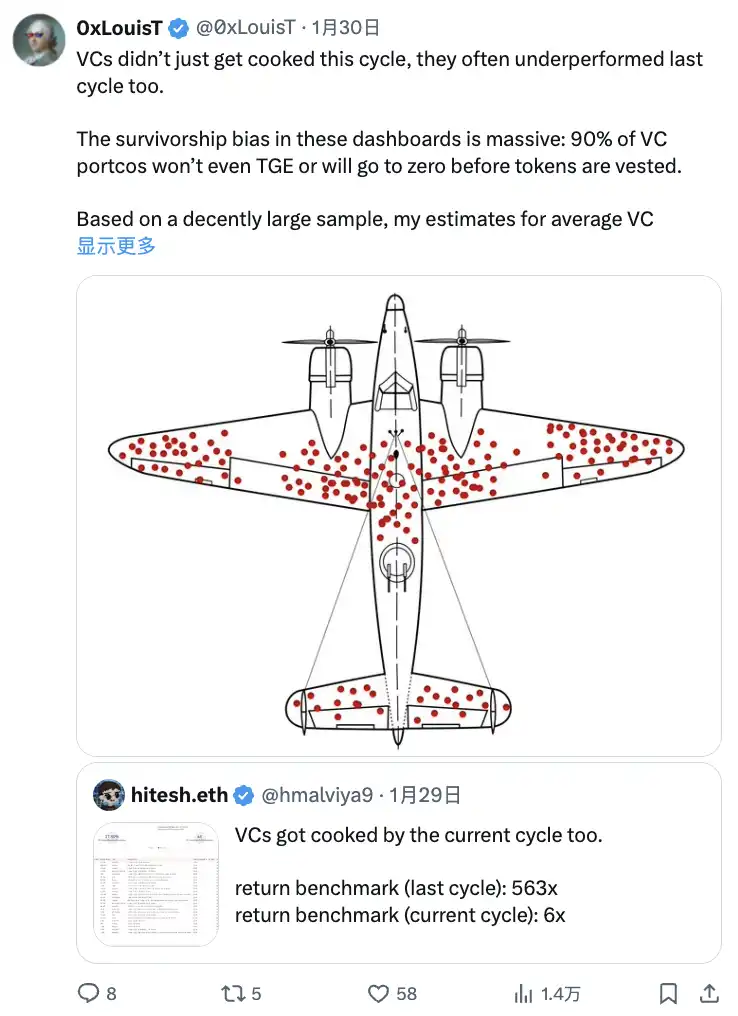Click the share upload icon
This screenshot has width=738, height=1016.
tap(709, 993)
